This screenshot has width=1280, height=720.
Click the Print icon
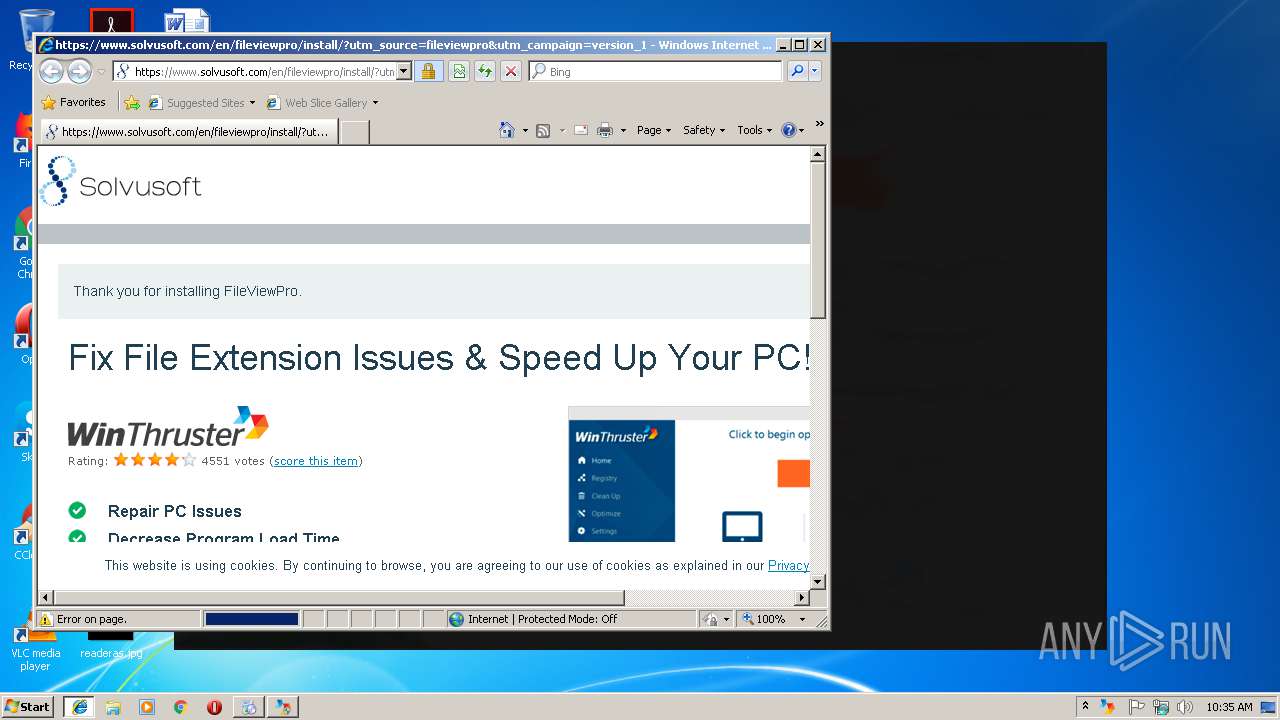point(605,130)
